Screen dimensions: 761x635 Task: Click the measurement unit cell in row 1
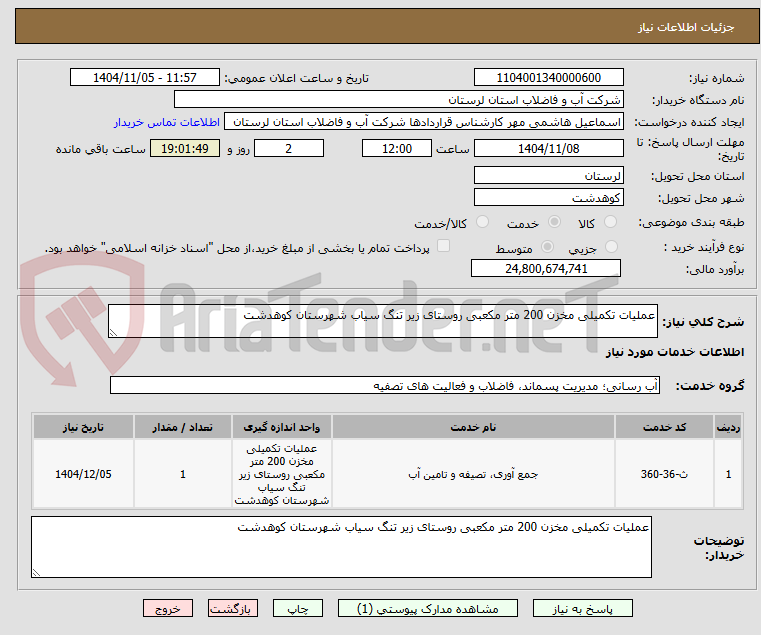coord(281,474)
